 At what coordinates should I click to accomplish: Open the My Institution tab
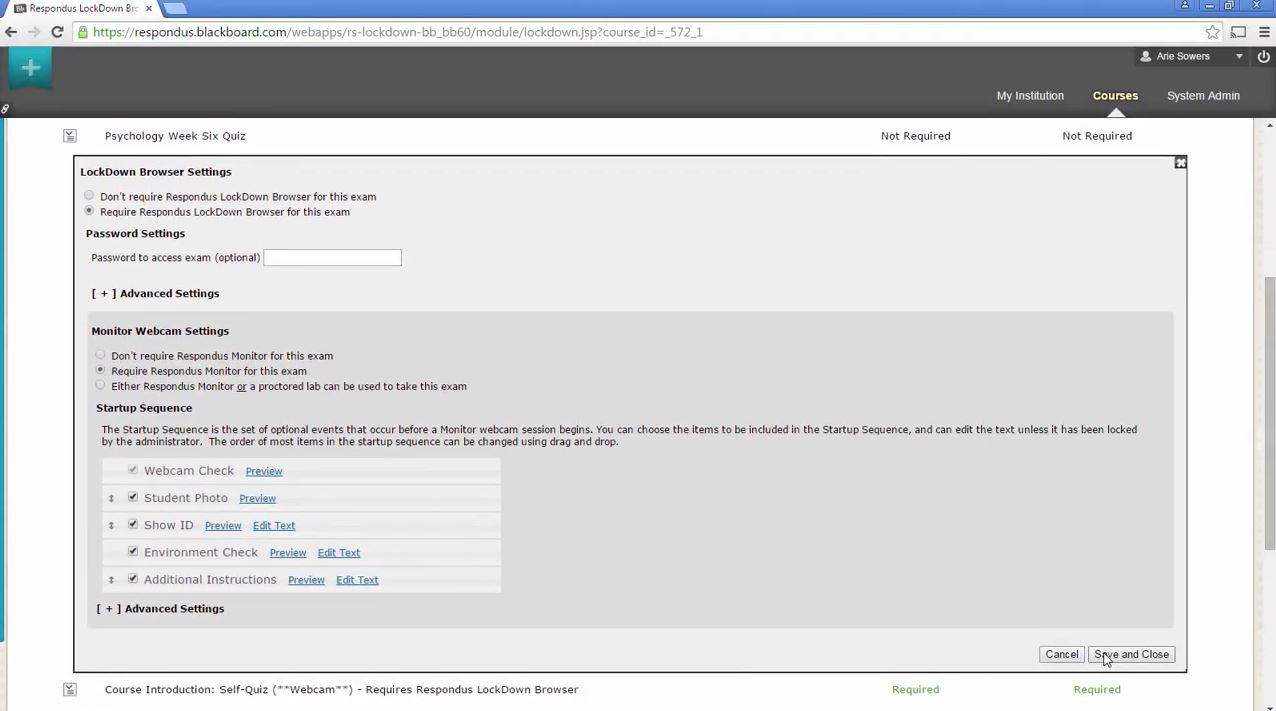click(x=1030, y=95)
